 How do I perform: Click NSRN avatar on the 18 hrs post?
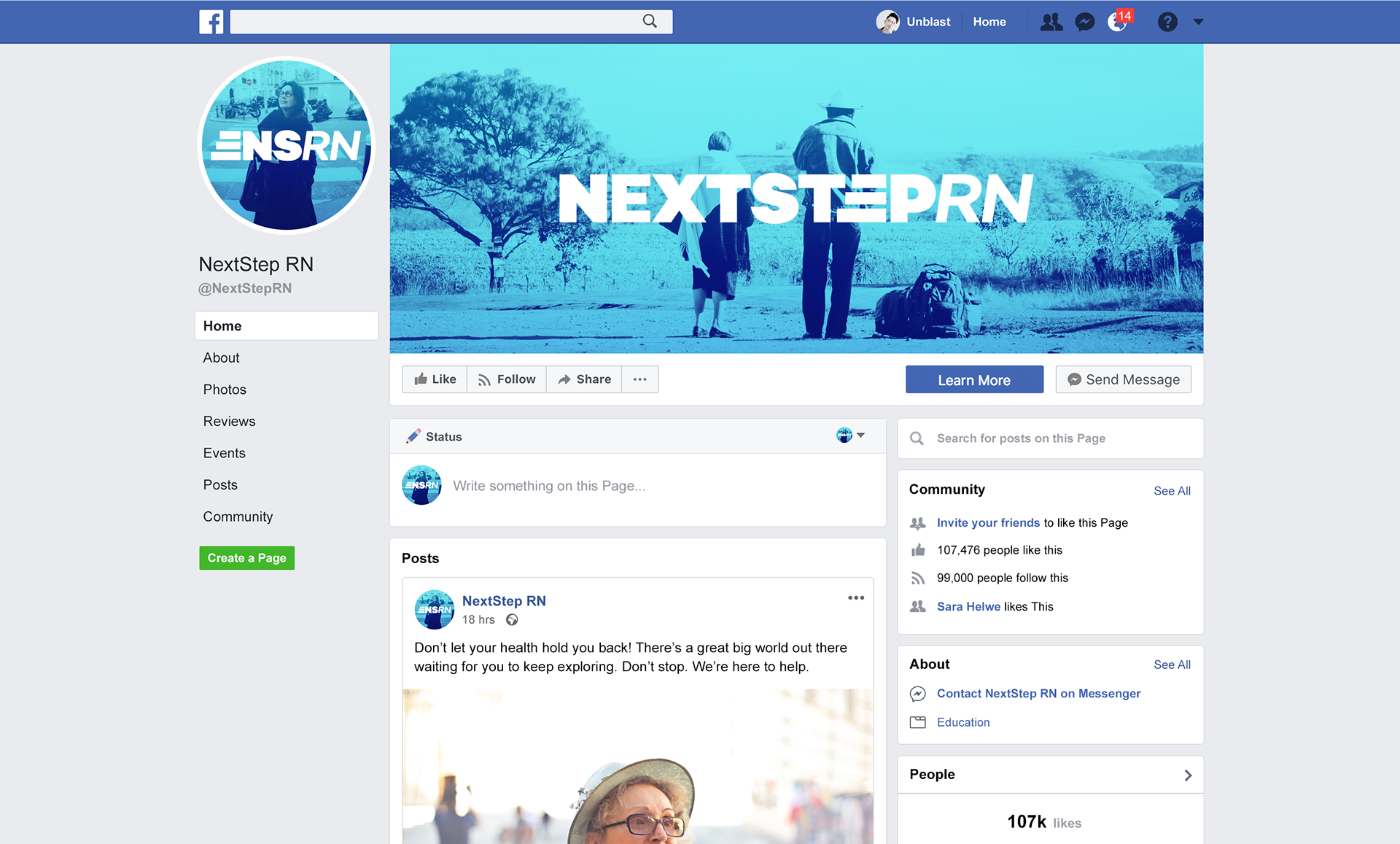click(x=435, y=610)
